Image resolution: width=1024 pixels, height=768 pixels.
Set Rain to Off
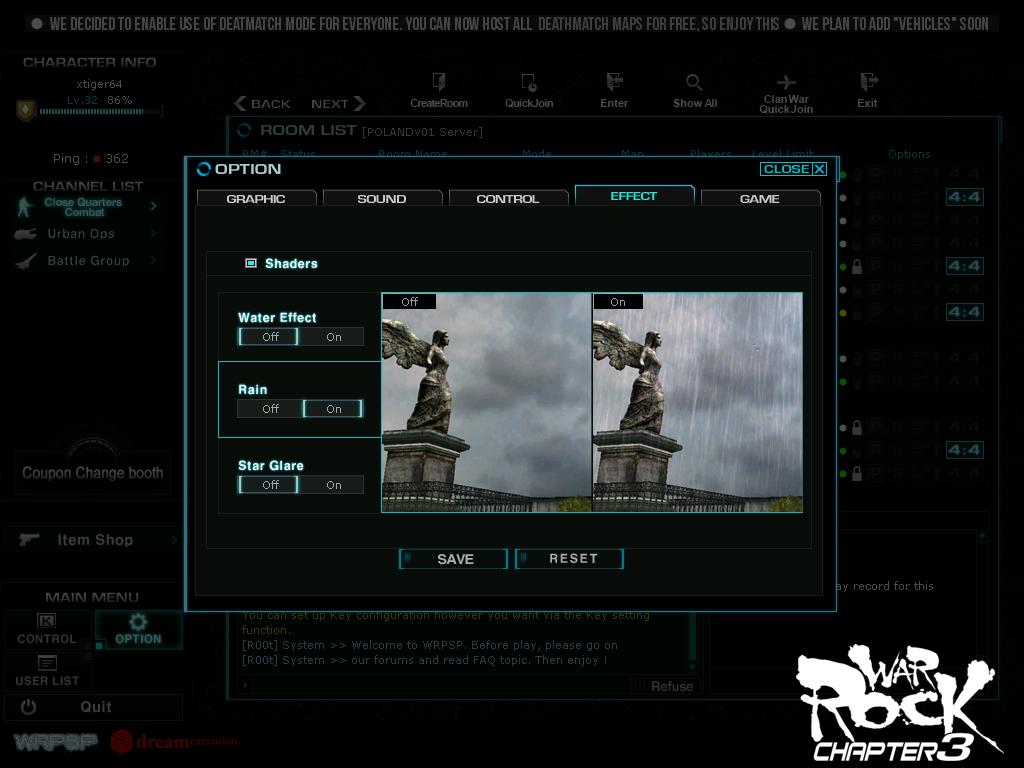[x=268, y=409]
